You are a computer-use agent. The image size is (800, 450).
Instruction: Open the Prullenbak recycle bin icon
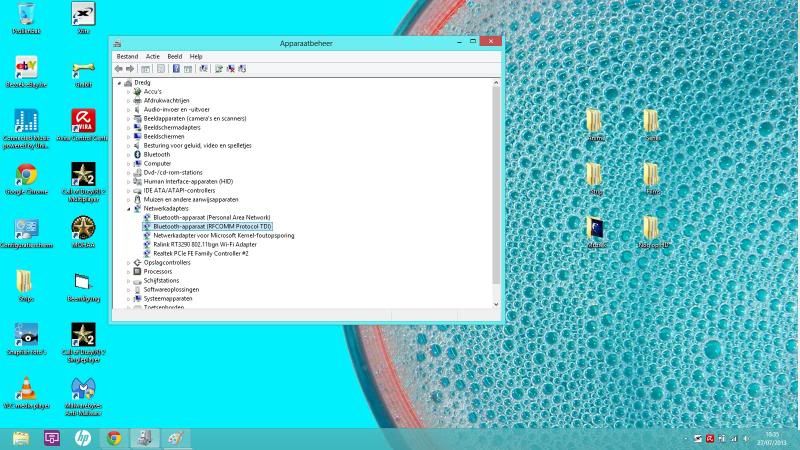click(26, 14)
